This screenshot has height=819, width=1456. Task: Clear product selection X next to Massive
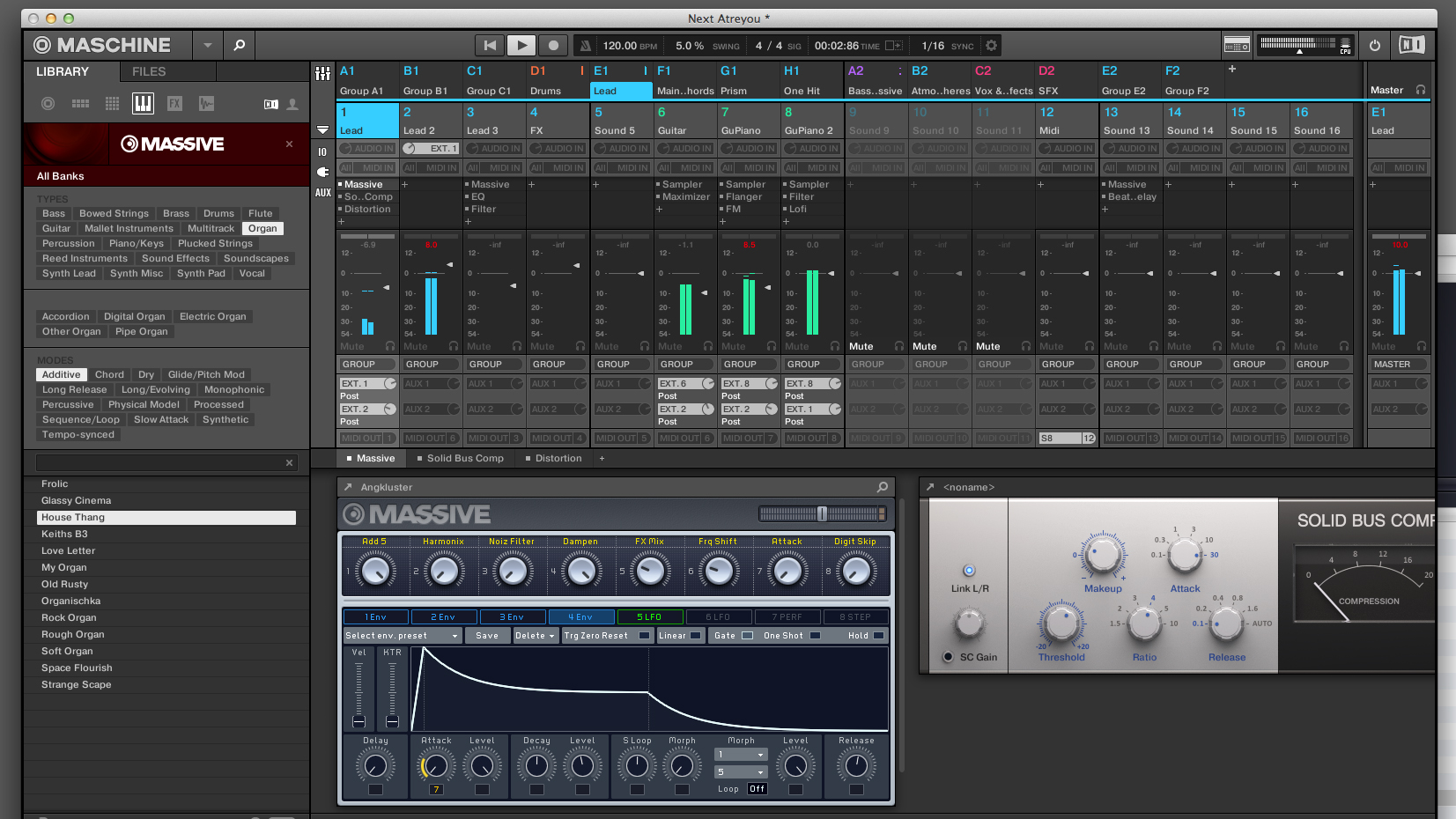tap(289, 144)
